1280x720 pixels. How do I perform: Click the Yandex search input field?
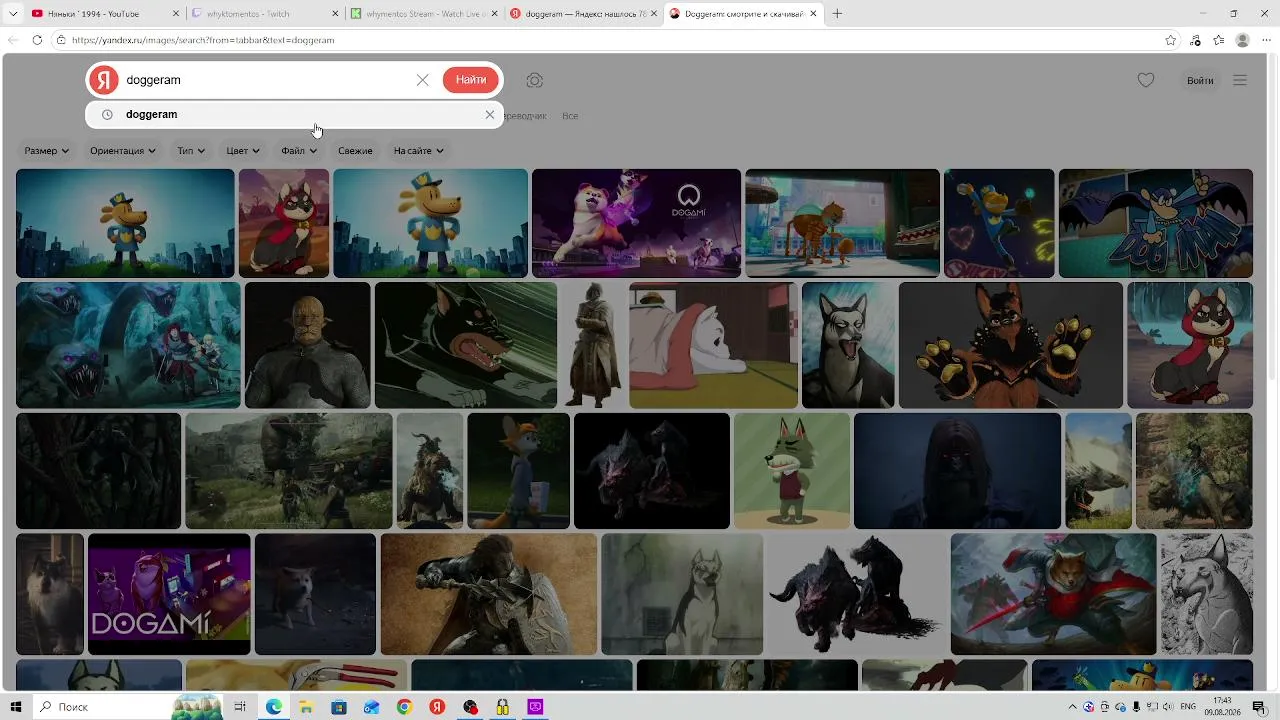[266, 80]
